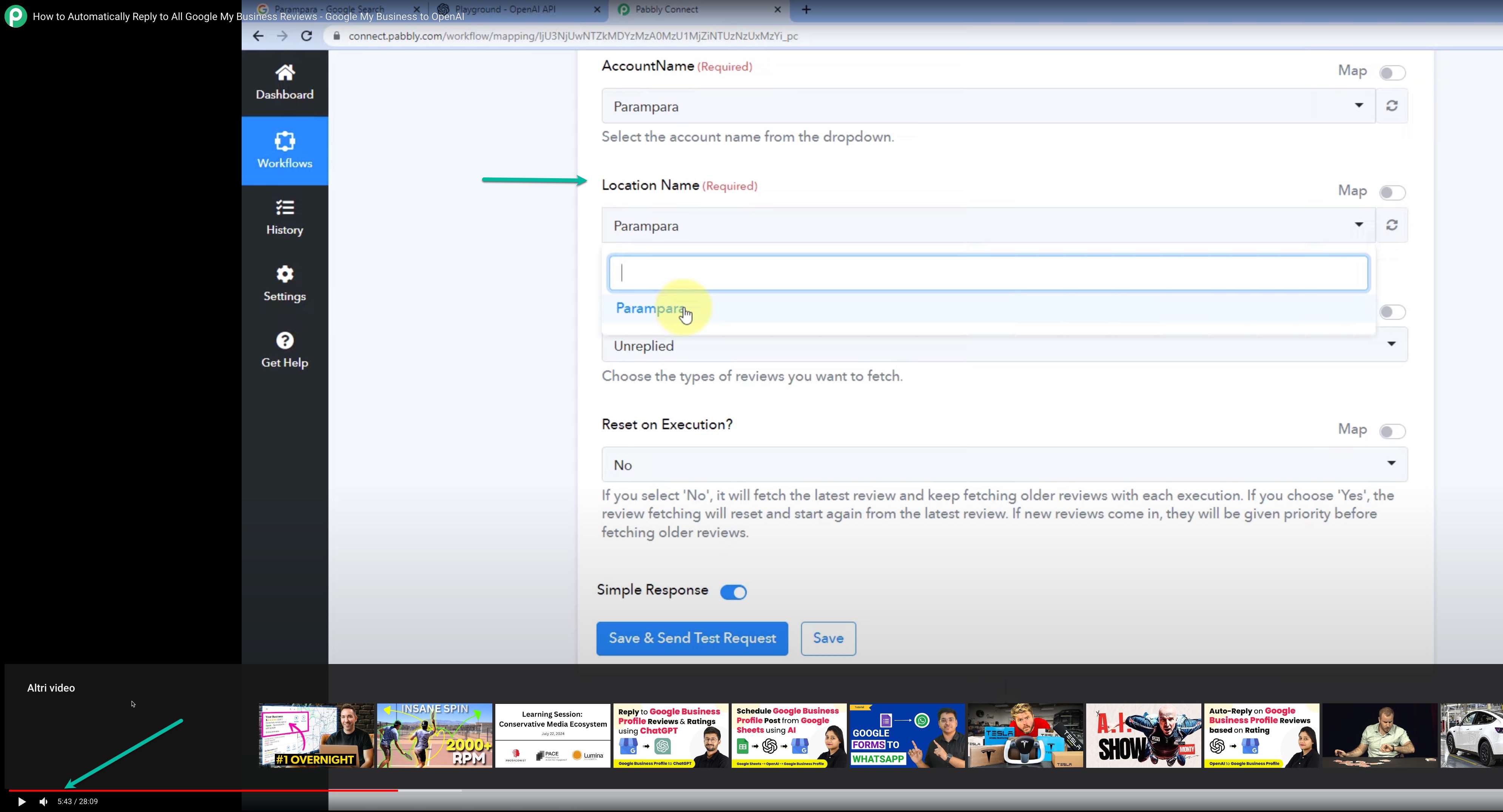The image size is (1503, 812).
Task: Click the browser address bar URL
Action: coord(573,36)
